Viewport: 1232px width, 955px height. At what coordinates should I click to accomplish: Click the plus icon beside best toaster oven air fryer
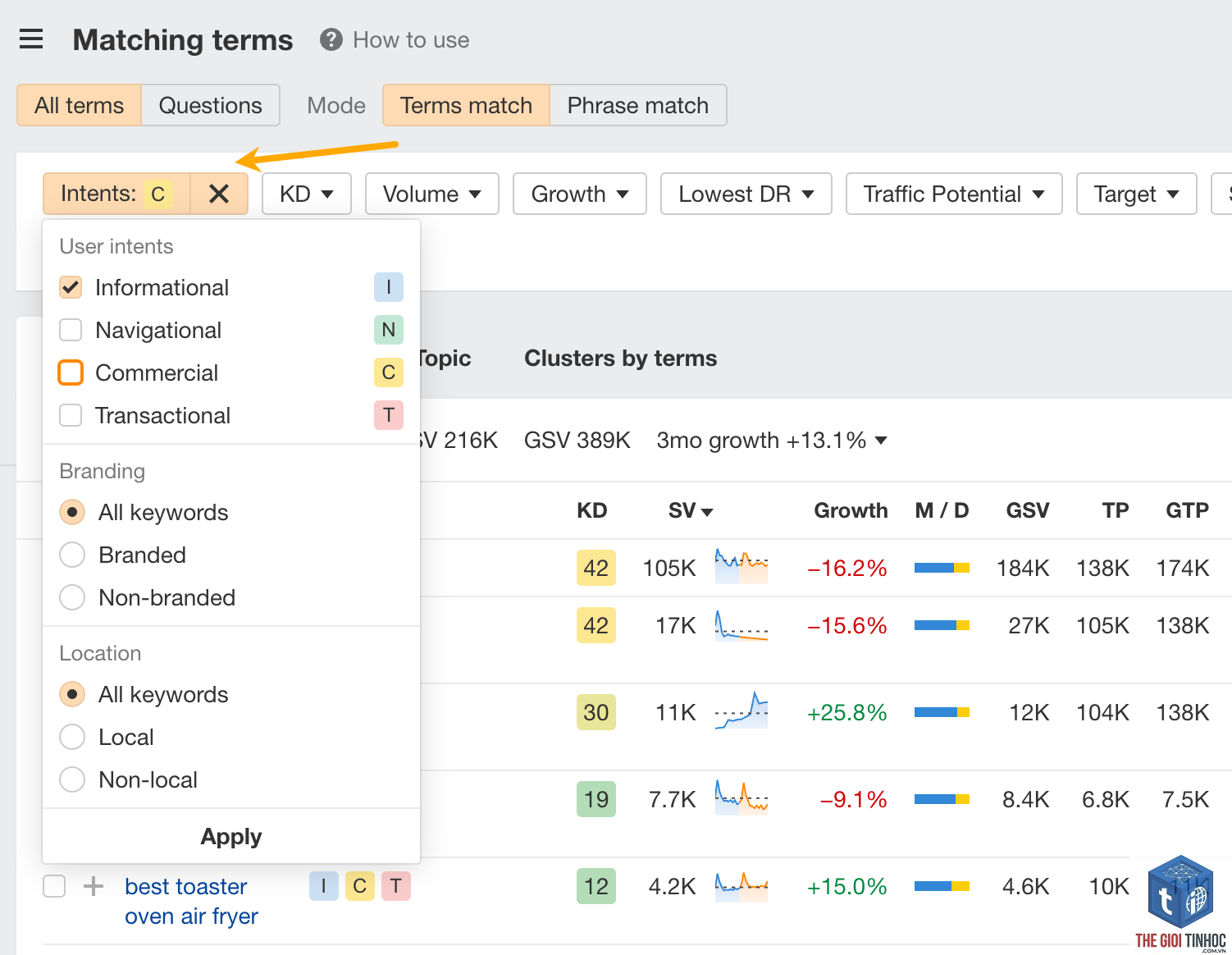tap(94, 886)
